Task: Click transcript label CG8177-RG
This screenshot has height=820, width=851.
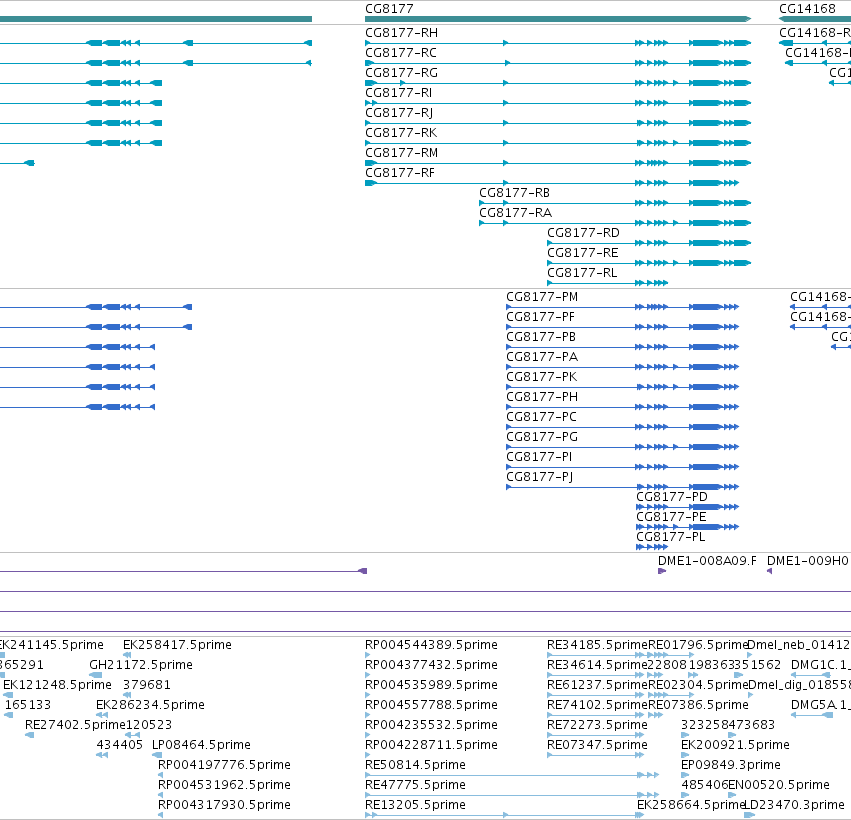Action: pos(401,73)
